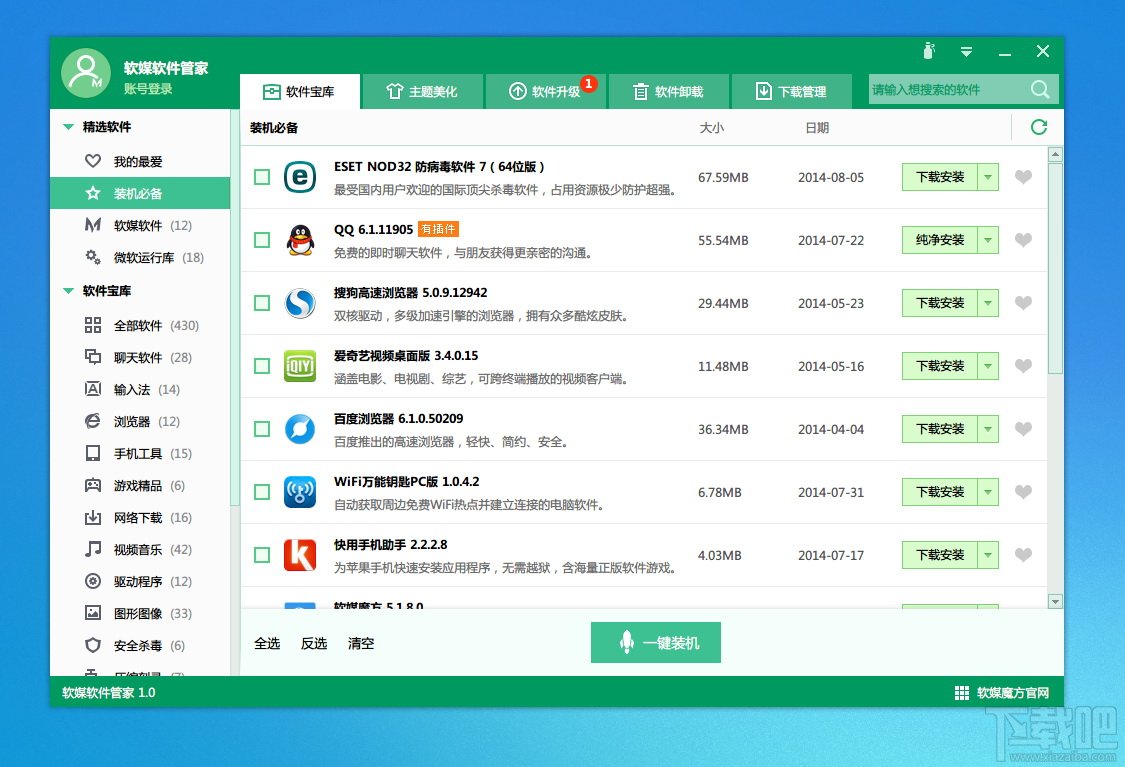The width and height of the screenshot is (1125, 767).
Task: Click 清空 to clear selection
Action: coord(361,644)
